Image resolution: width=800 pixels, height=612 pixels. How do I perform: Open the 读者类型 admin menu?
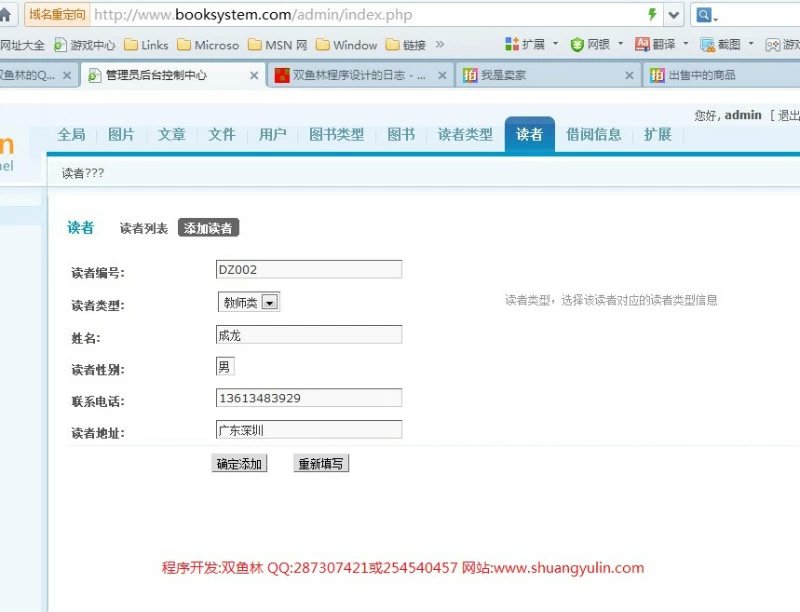[465, 135]
